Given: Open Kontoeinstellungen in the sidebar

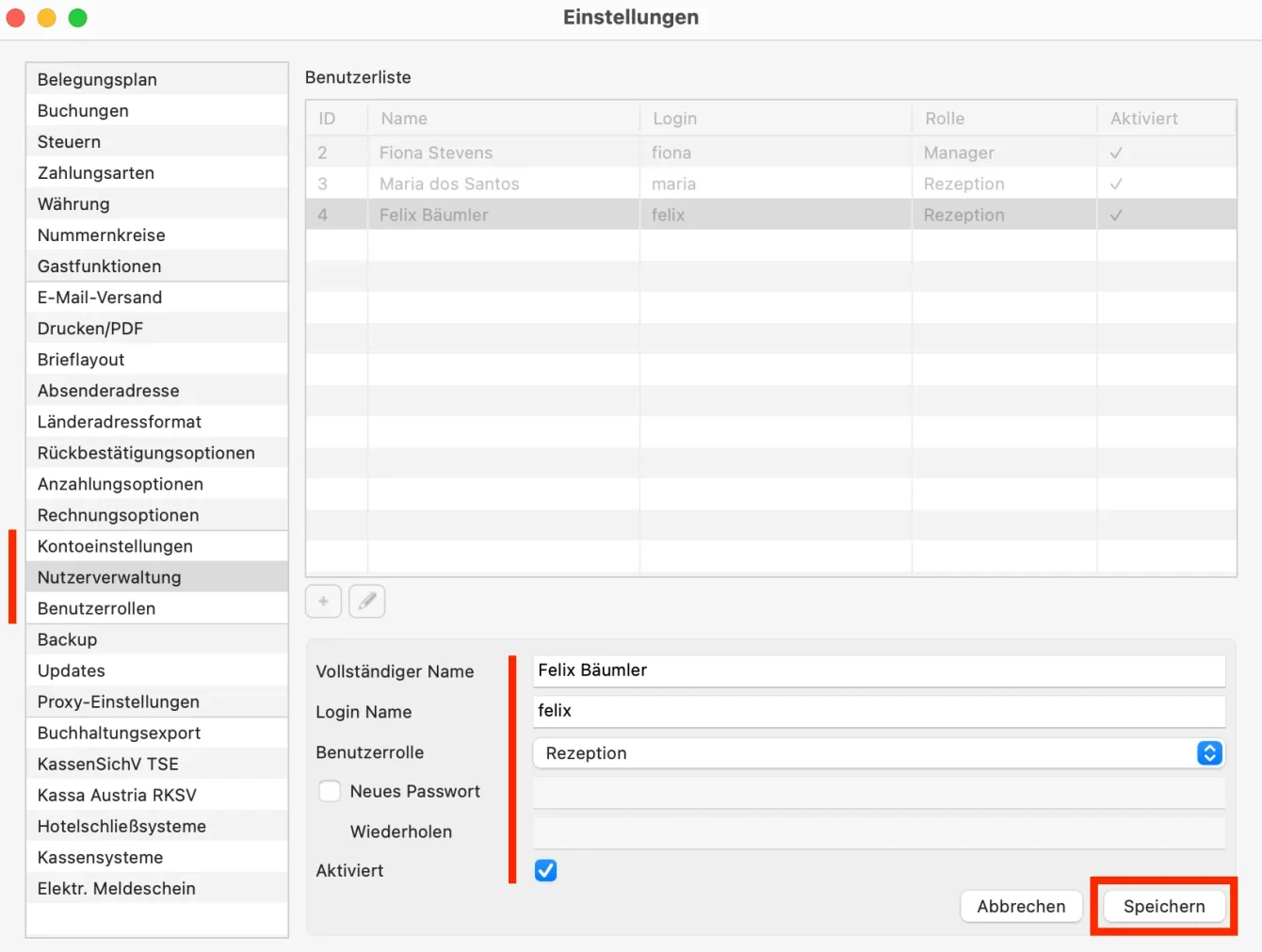Looking at the screenshot, I should 157,545.
